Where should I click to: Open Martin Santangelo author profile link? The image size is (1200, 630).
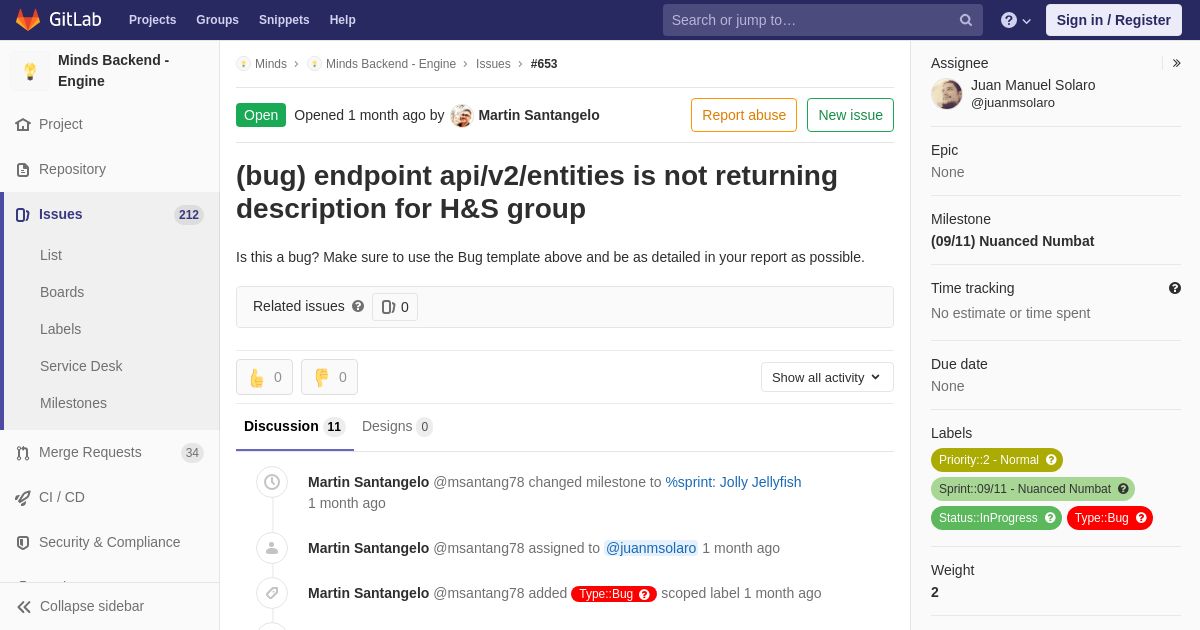pyautogui.click(x=539, y=115)
